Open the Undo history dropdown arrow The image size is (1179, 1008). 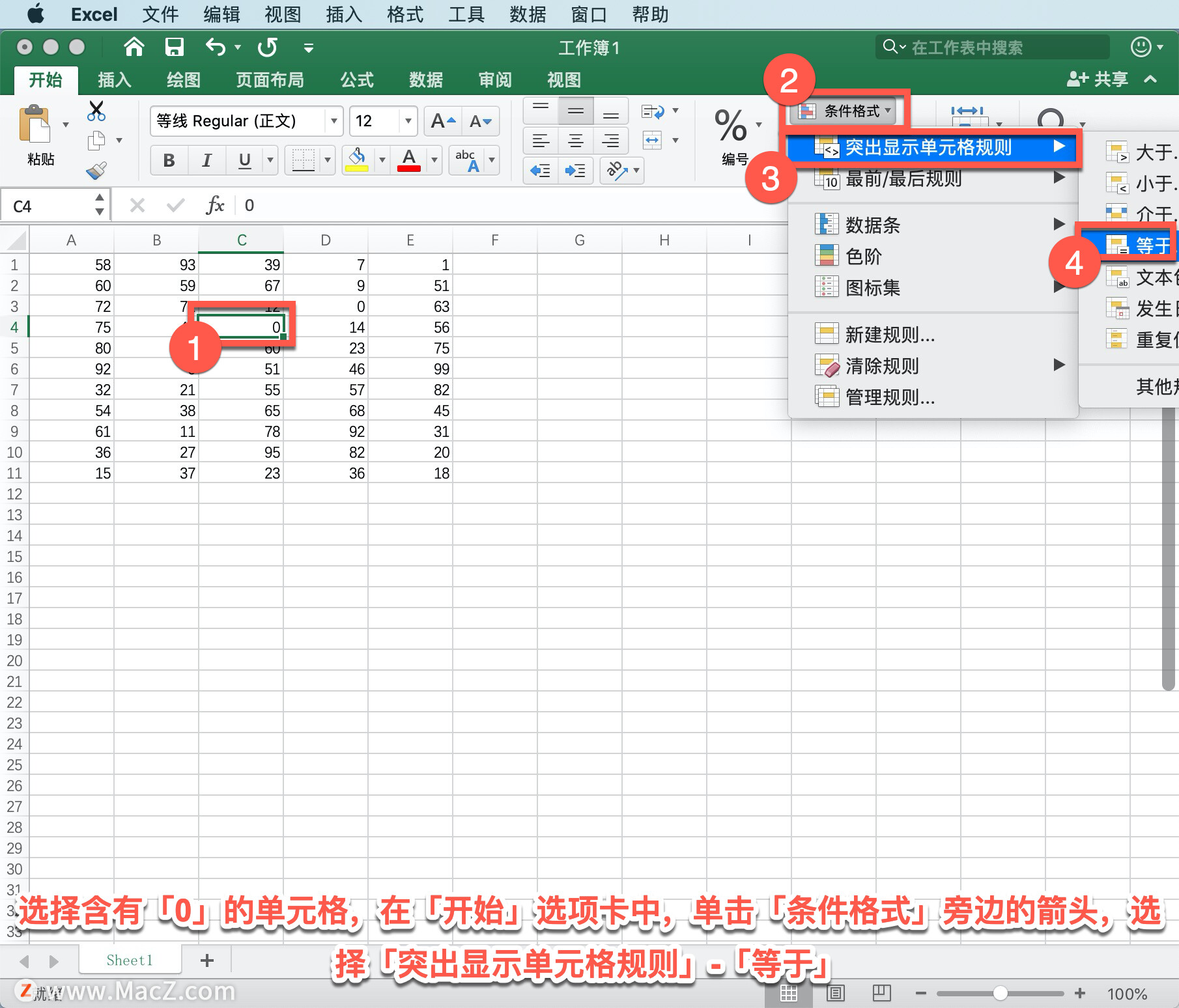click(x=238, y=47)
